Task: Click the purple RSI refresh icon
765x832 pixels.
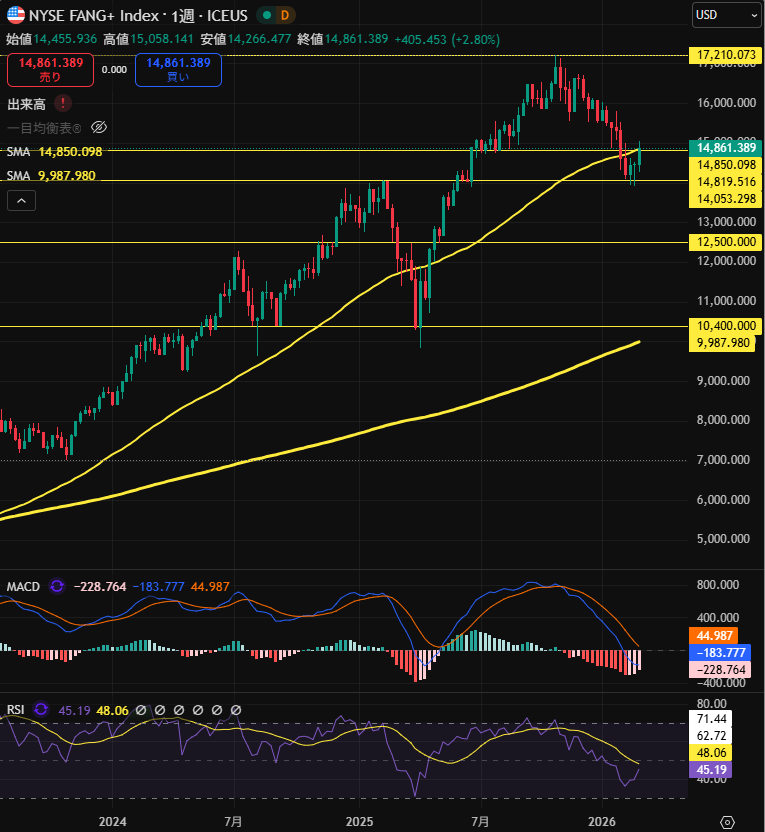Action: point(41,710)
